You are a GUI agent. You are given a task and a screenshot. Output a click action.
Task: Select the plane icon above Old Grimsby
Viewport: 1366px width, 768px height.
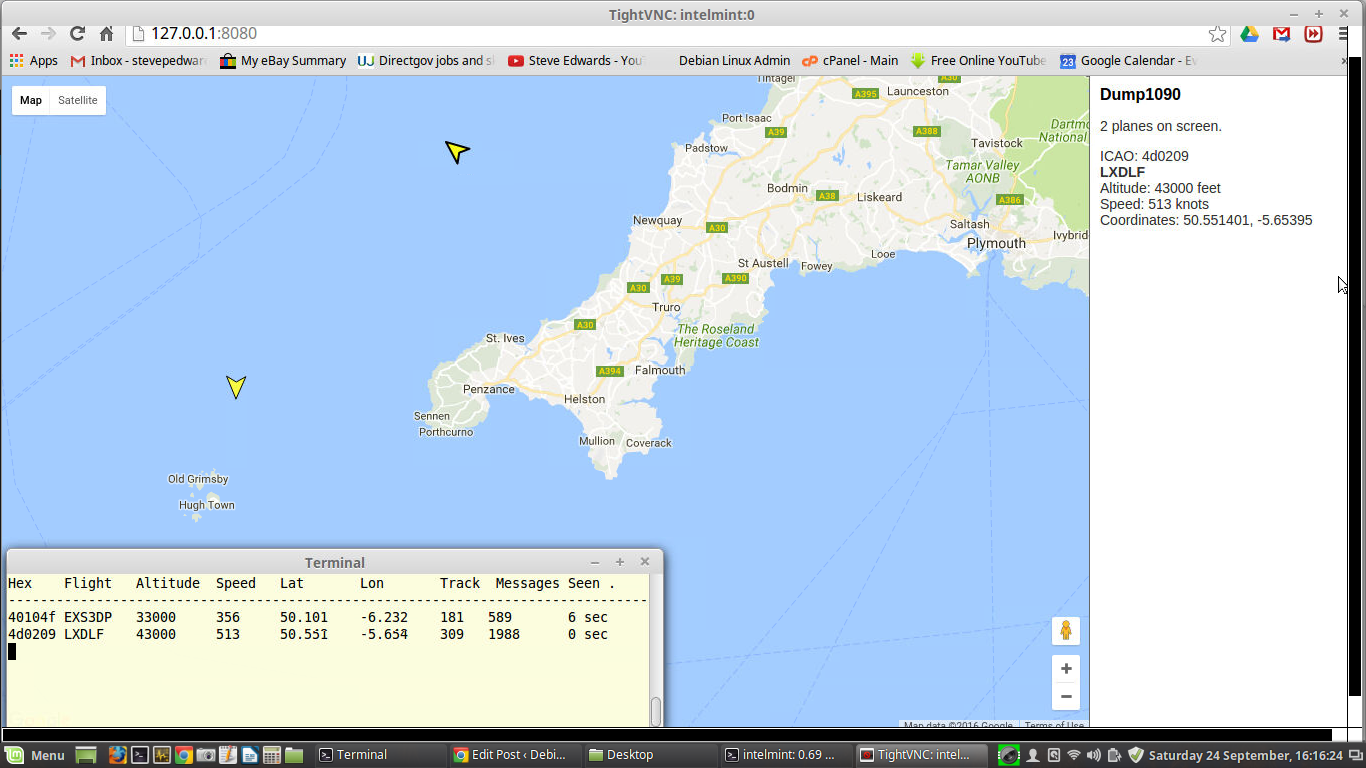236,386
